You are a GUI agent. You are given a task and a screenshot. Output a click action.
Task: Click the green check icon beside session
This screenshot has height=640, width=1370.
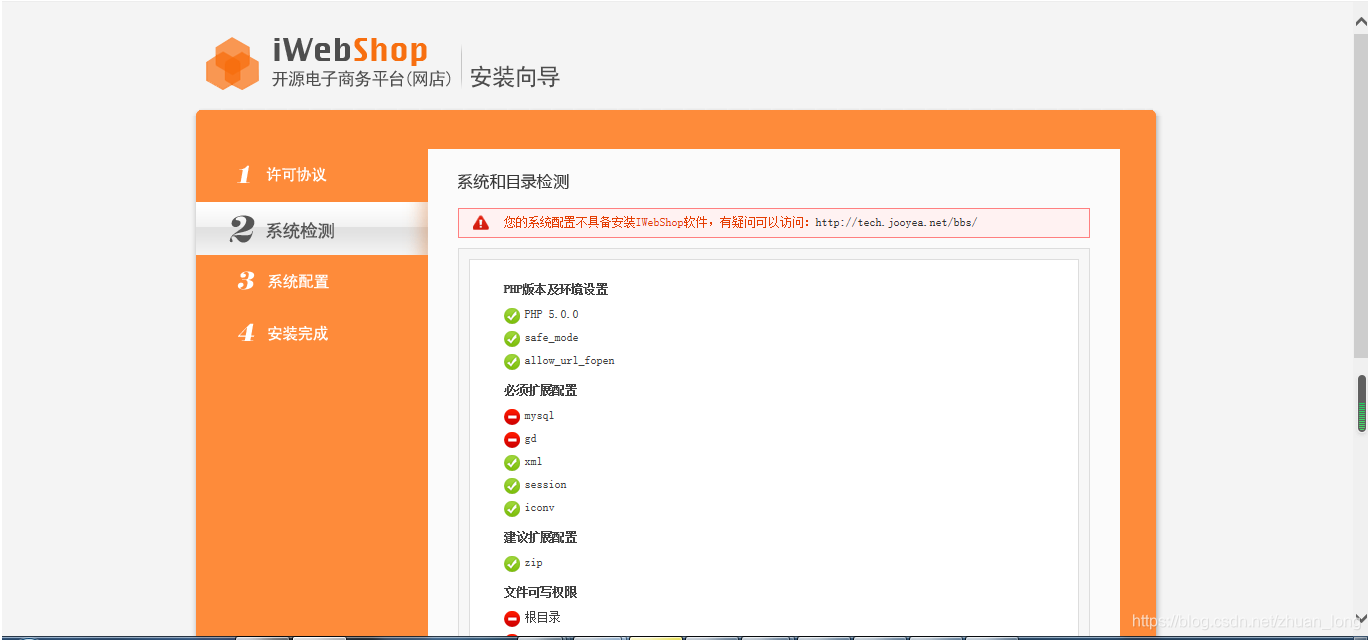tap(512, 485)
